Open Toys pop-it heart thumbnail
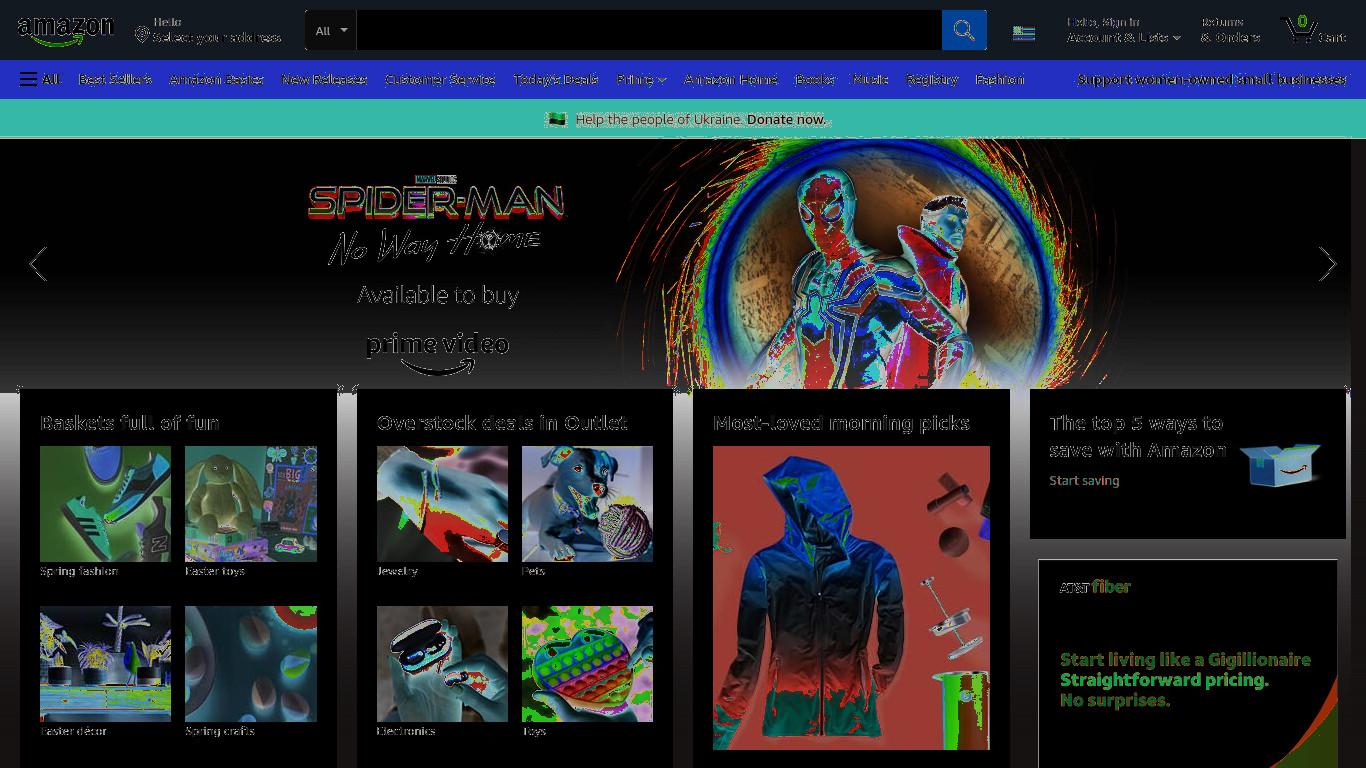 (587, 664)
